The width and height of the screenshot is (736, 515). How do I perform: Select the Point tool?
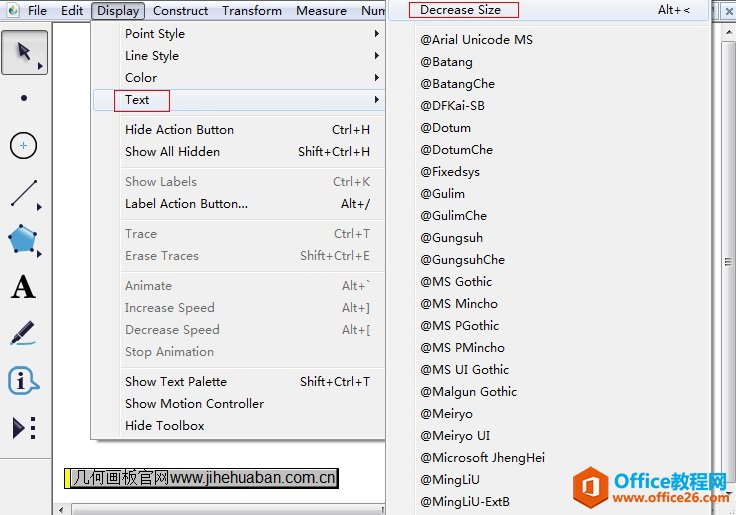point(24,98)
